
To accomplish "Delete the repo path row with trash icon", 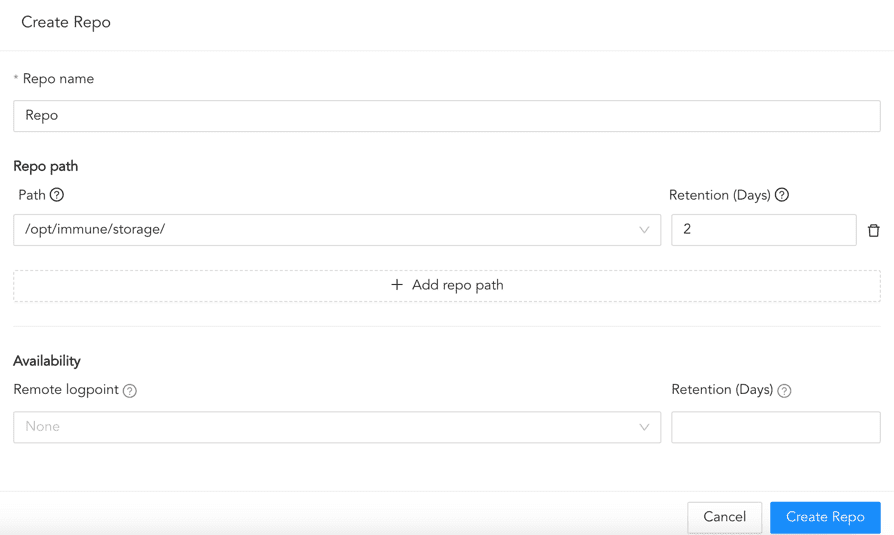I will point(873,230).
